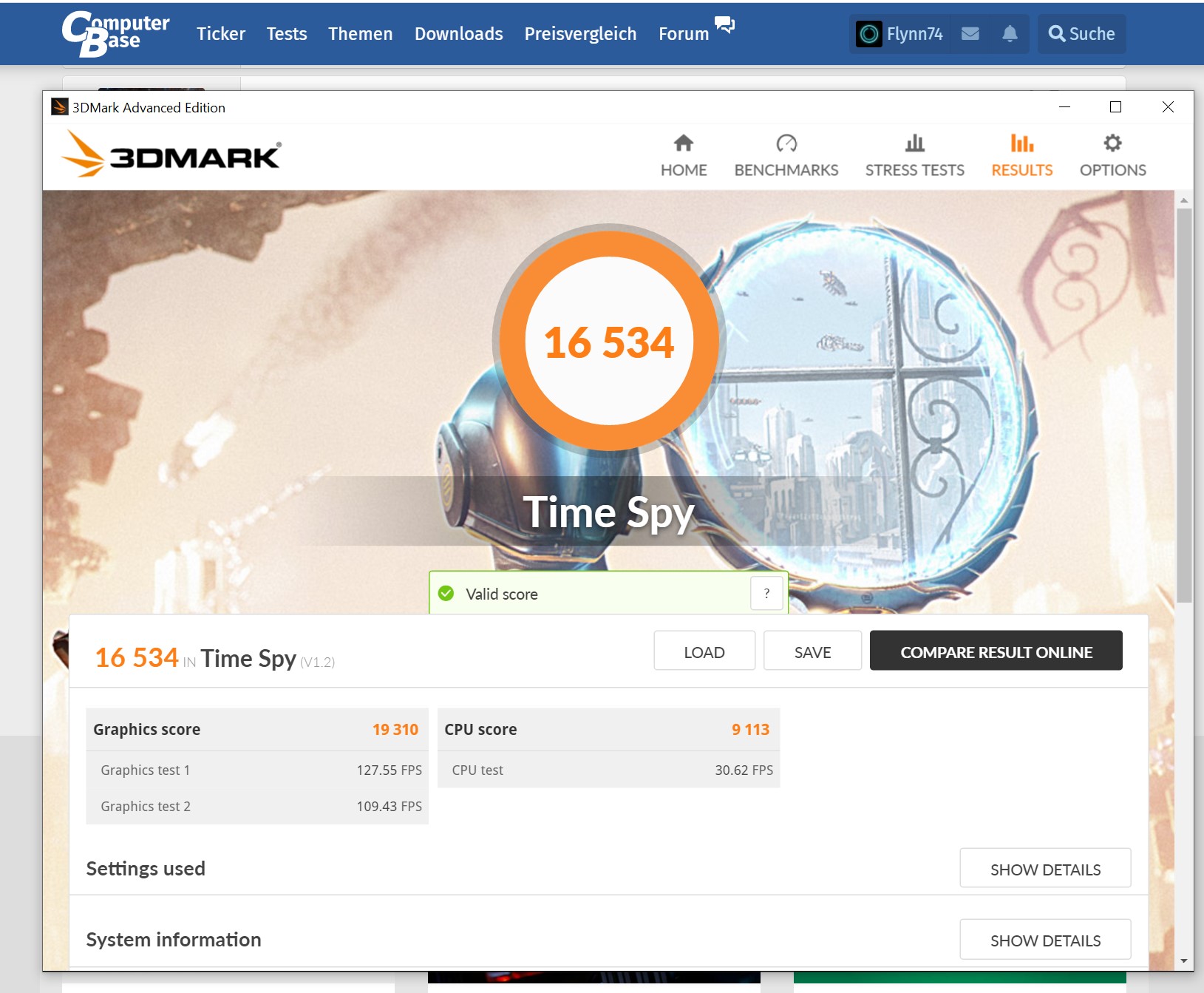Click the Valid score label
Image resolution: width=1204 pixels, height=993 pixels.
pos(502,594)
